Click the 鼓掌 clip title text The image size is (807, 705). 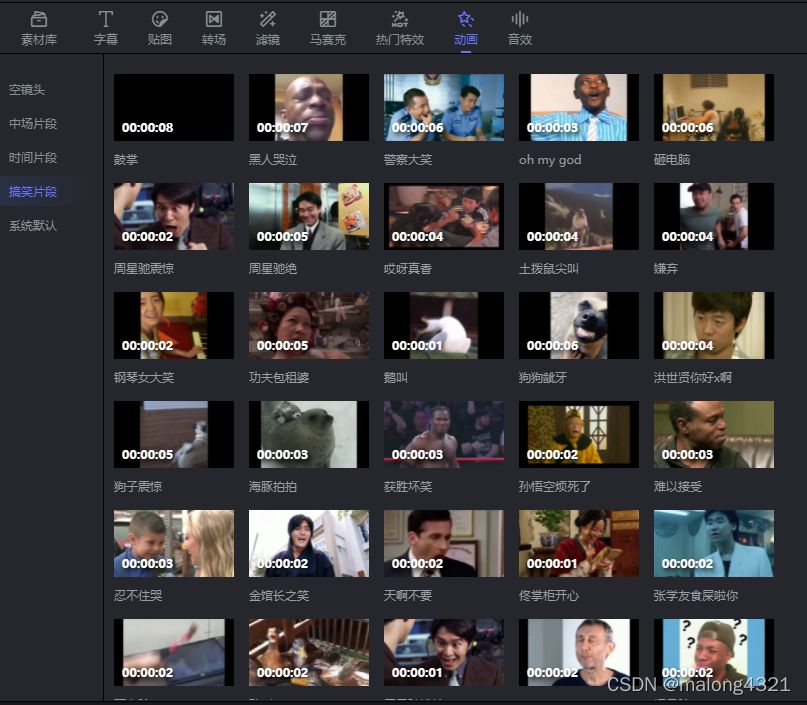(126, 160)
